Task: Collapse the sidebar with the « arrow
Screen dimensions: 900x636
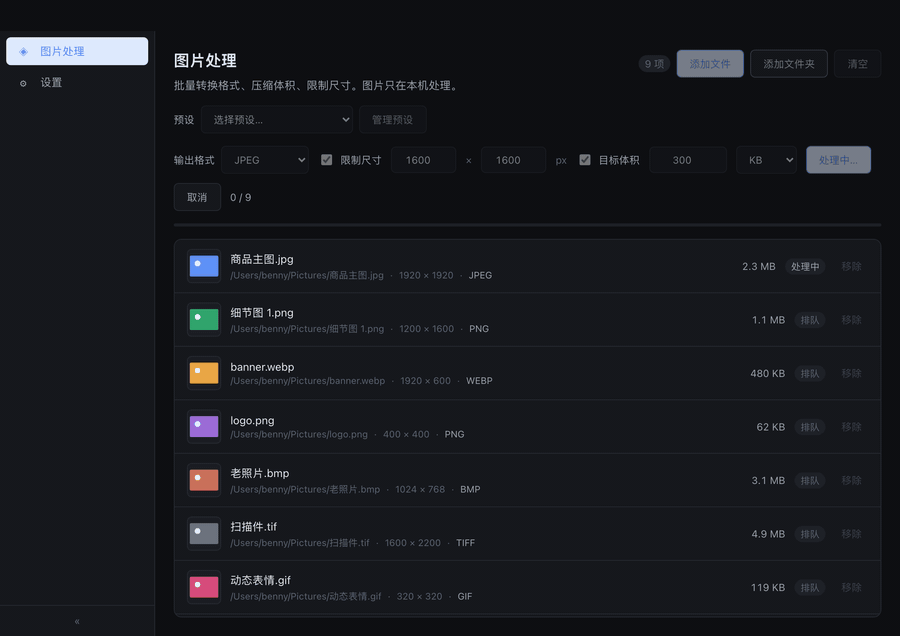Action: pyautogui.click(x=77, y=621)
